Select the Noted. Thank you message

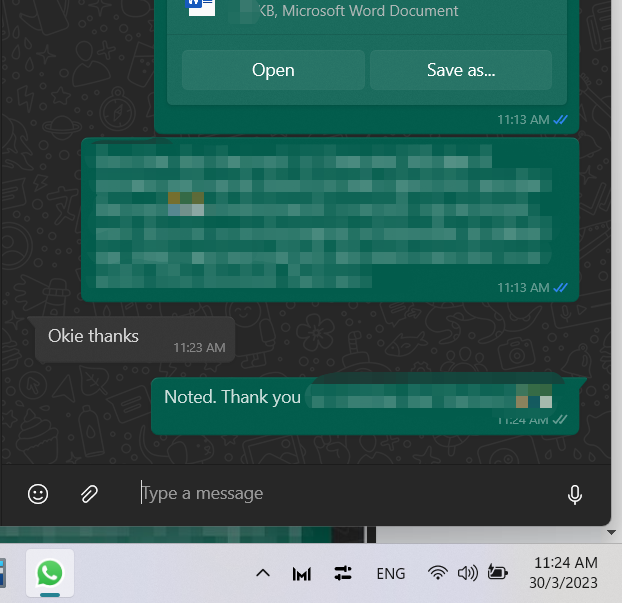coord(365,406)
